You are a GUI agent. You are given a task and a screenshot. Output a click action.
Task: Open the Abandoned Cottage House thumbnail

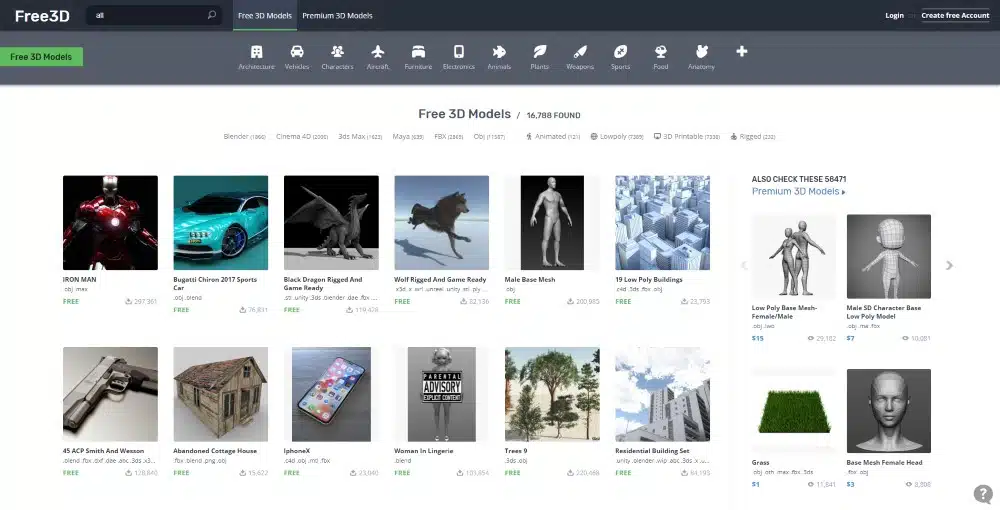(x=221, y=394)
